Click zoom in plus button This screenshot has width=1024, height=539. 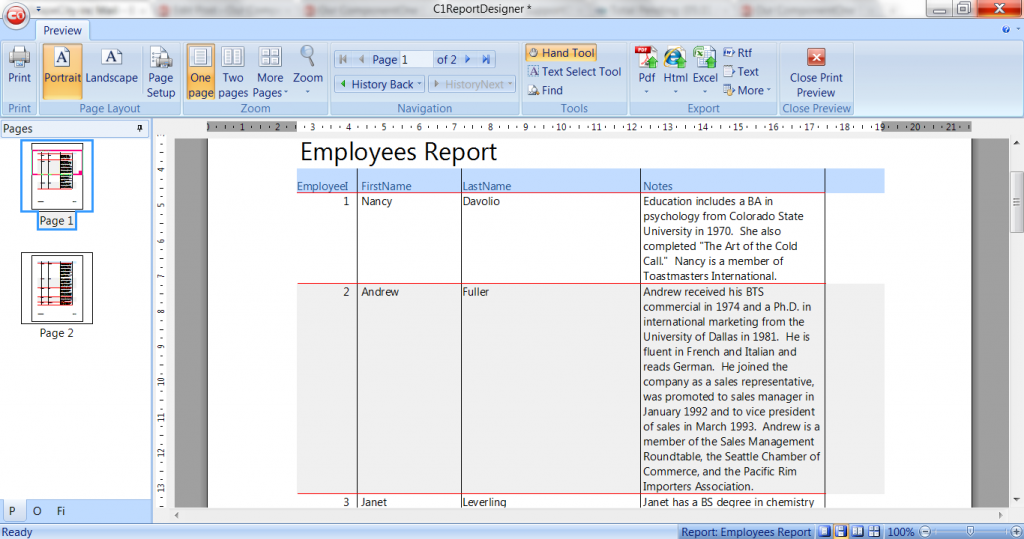tap(1016, 532)
